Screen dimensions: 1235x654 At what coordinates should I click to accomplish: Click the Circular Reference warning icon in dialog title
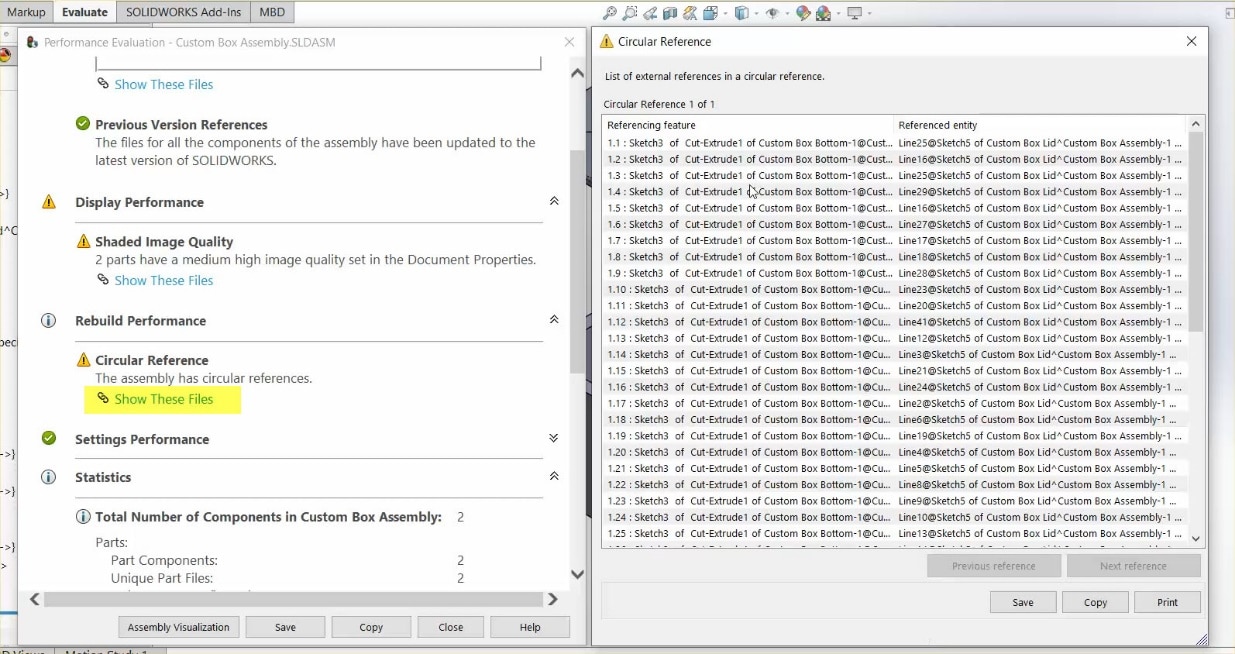click(606, 42)
